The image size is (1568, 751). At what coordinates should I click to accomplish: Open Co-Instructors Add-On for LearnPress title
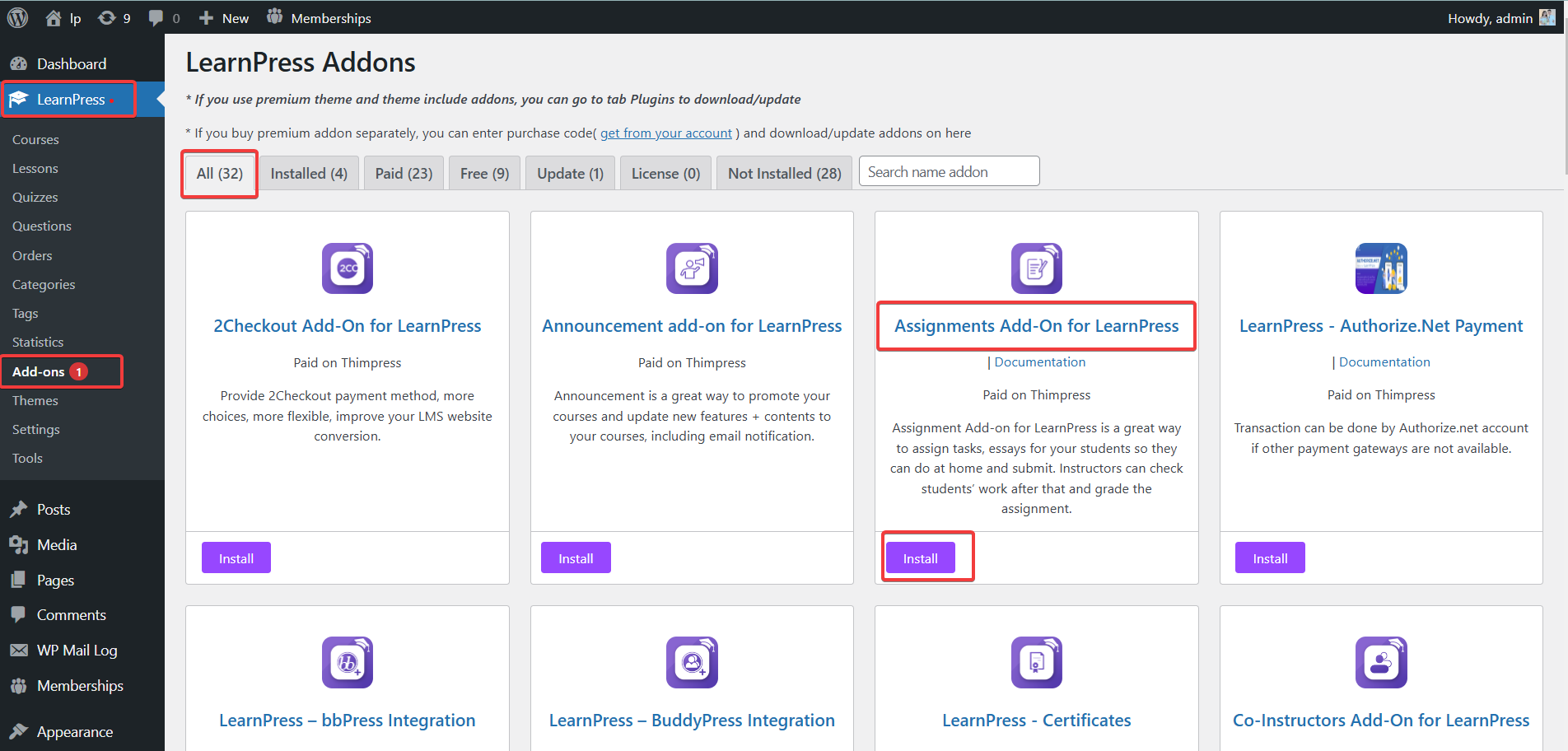1381,721
